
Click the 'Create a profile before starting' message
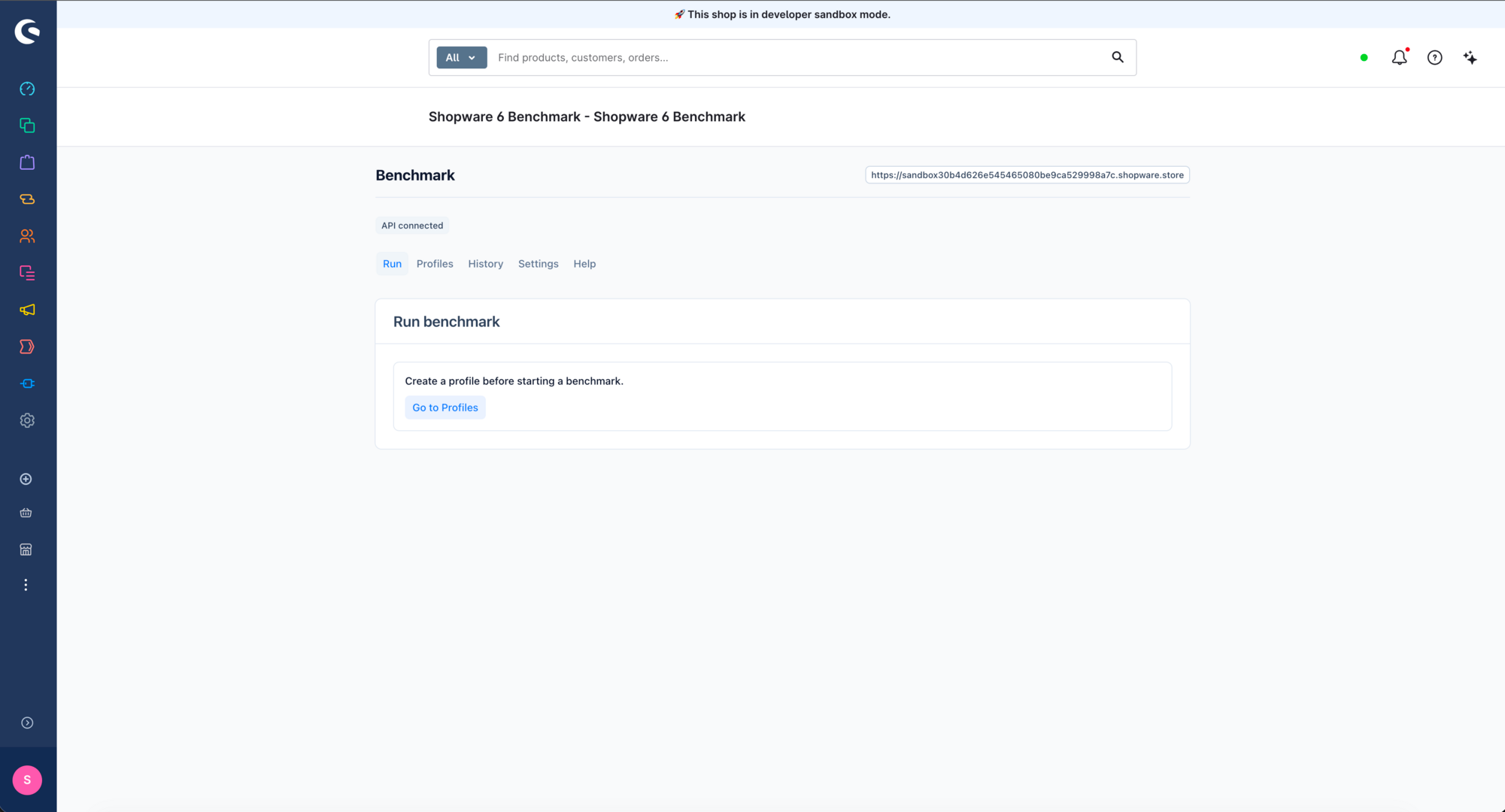514,381
